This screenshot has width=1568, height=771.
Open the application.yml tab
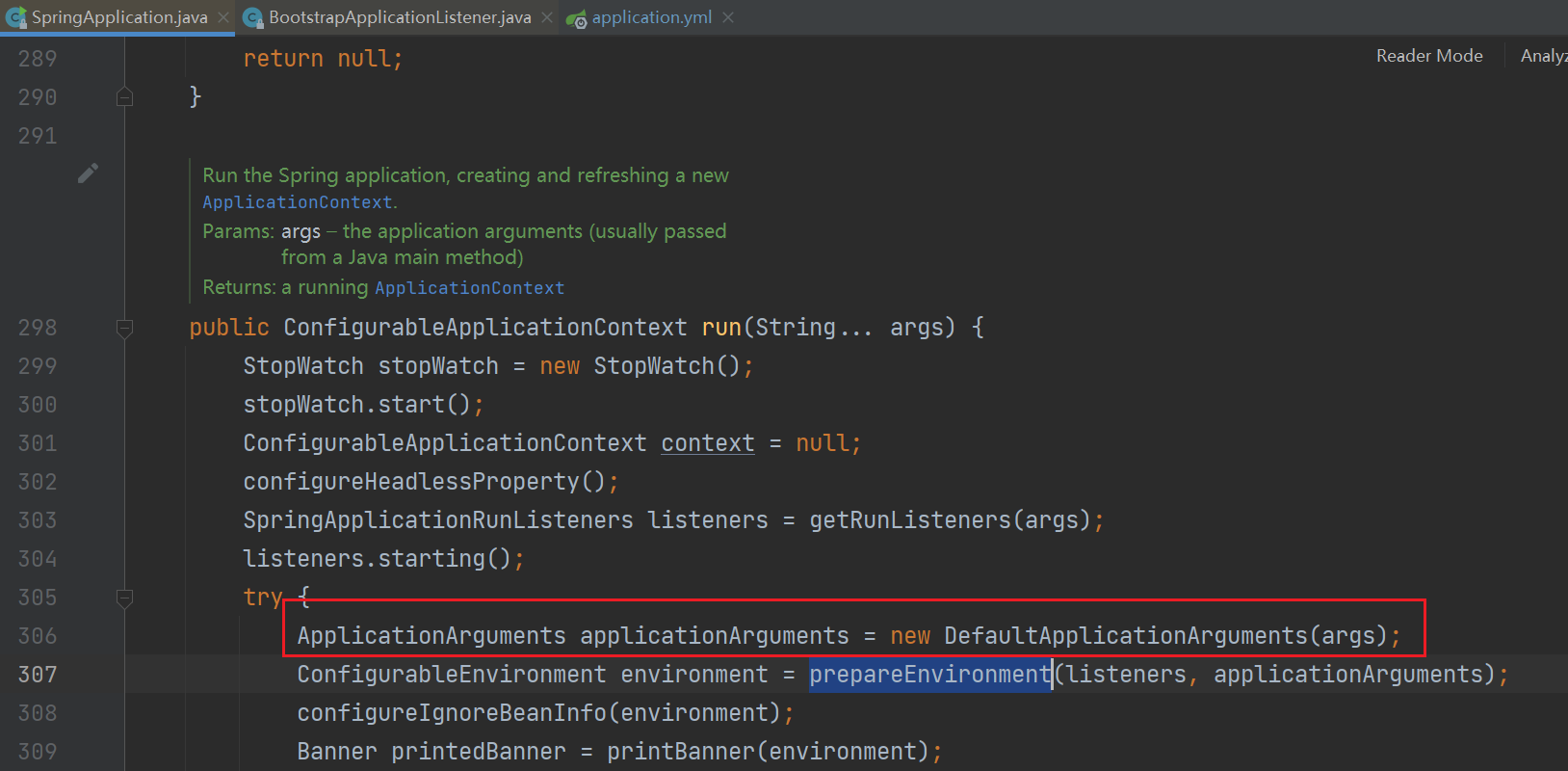pos(651,17)
